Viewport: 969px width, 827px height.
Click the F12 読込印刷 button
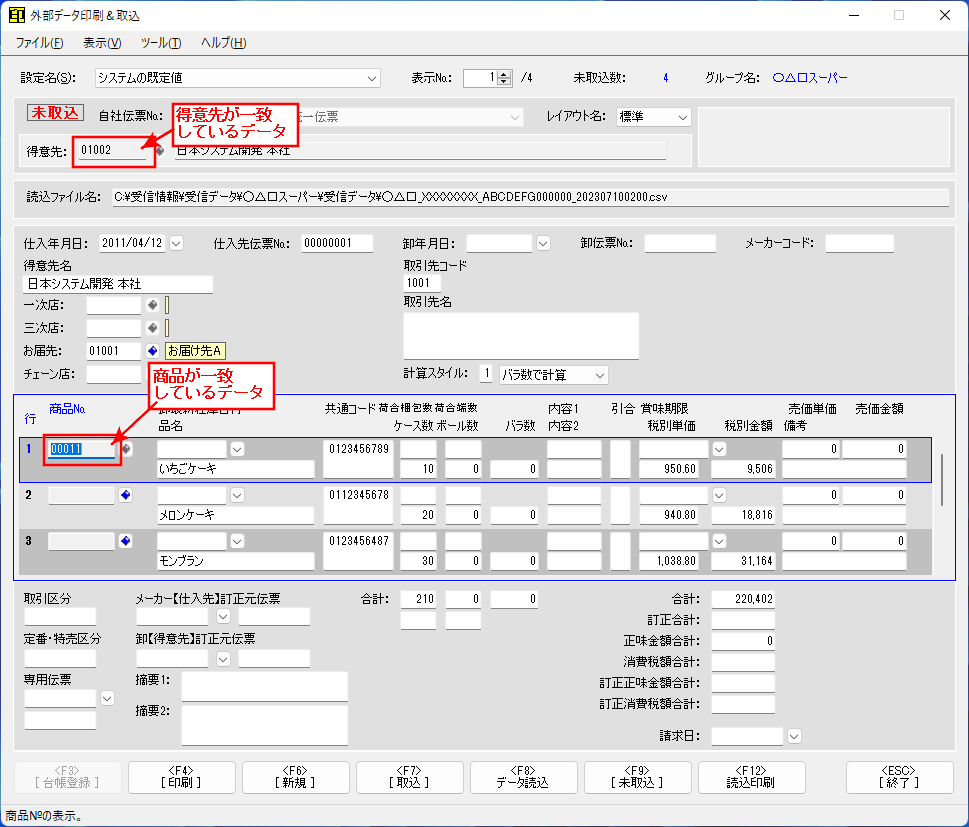[x=751, y=777]
